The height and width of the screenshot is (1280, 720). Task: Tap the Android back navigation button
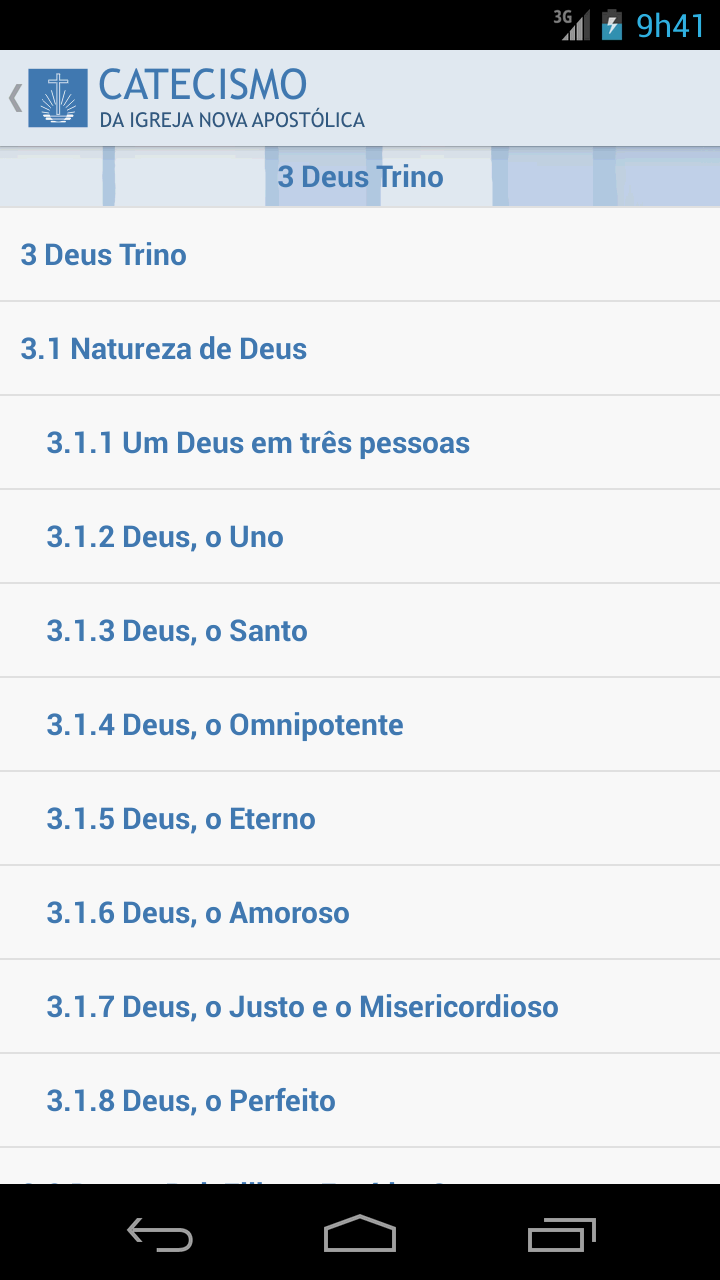[160, 1234]
